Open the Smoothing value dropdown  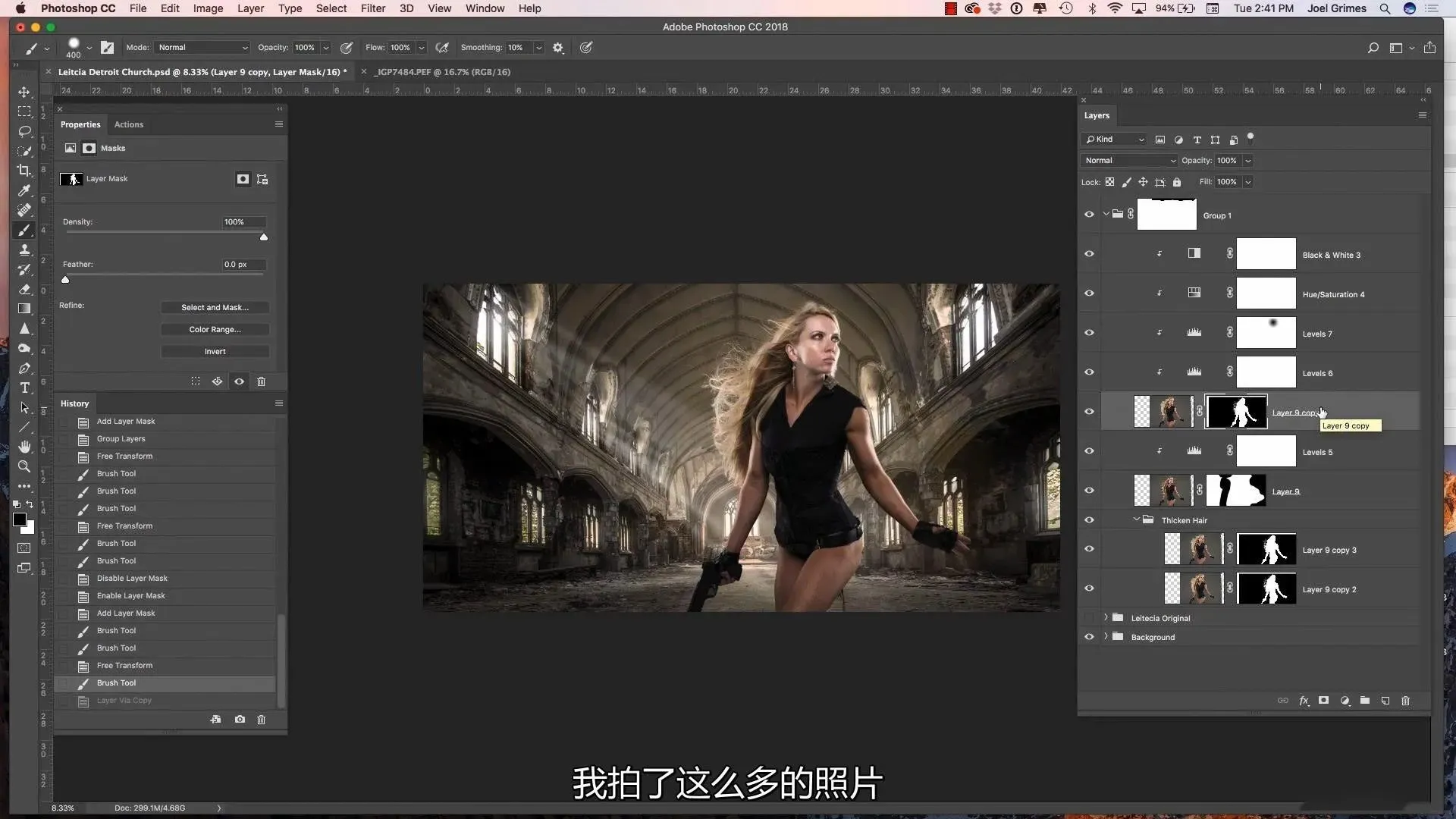(539, 48)
